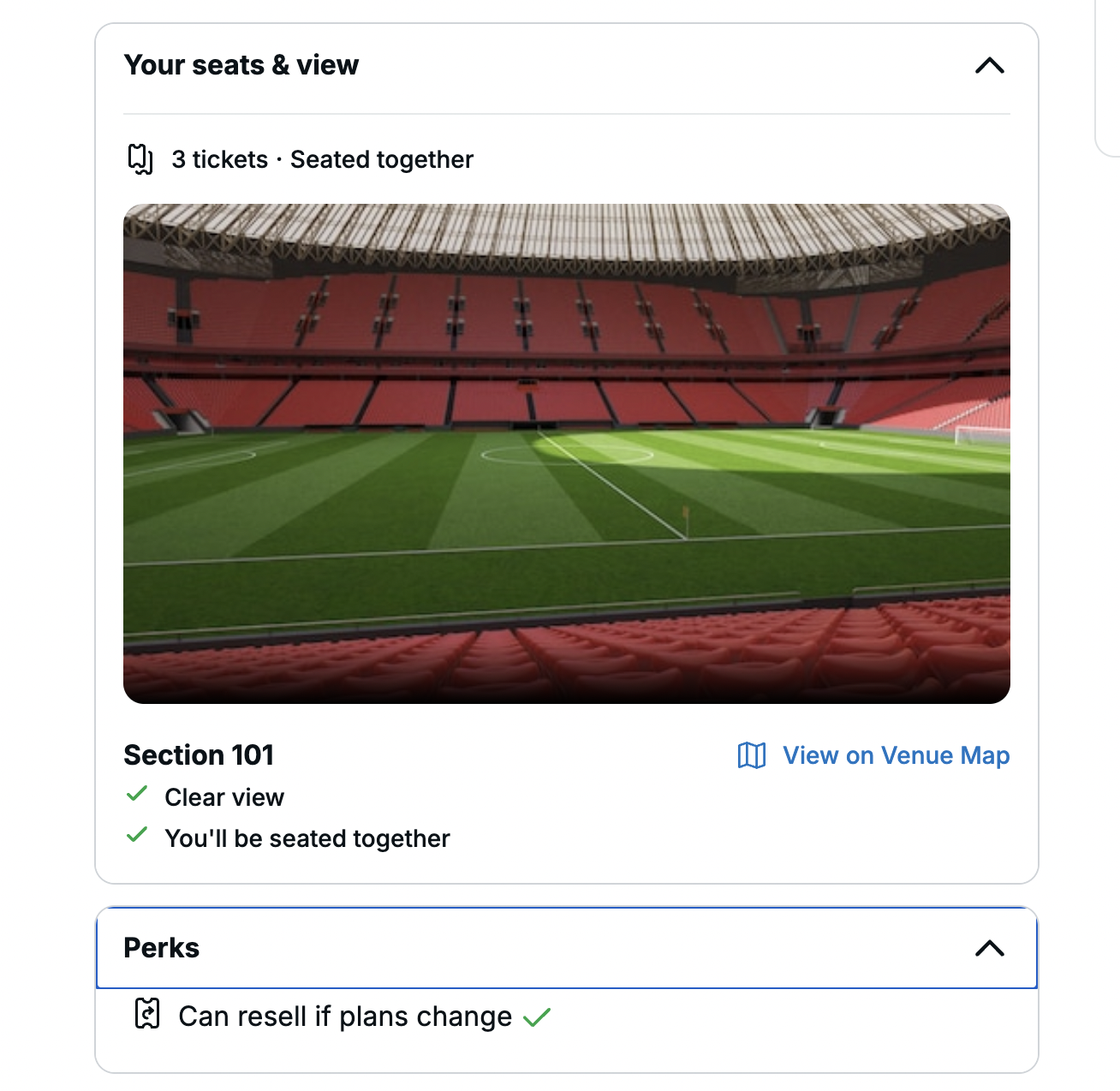Click the map icon next to Venue Map

click(x=752, y=755)
